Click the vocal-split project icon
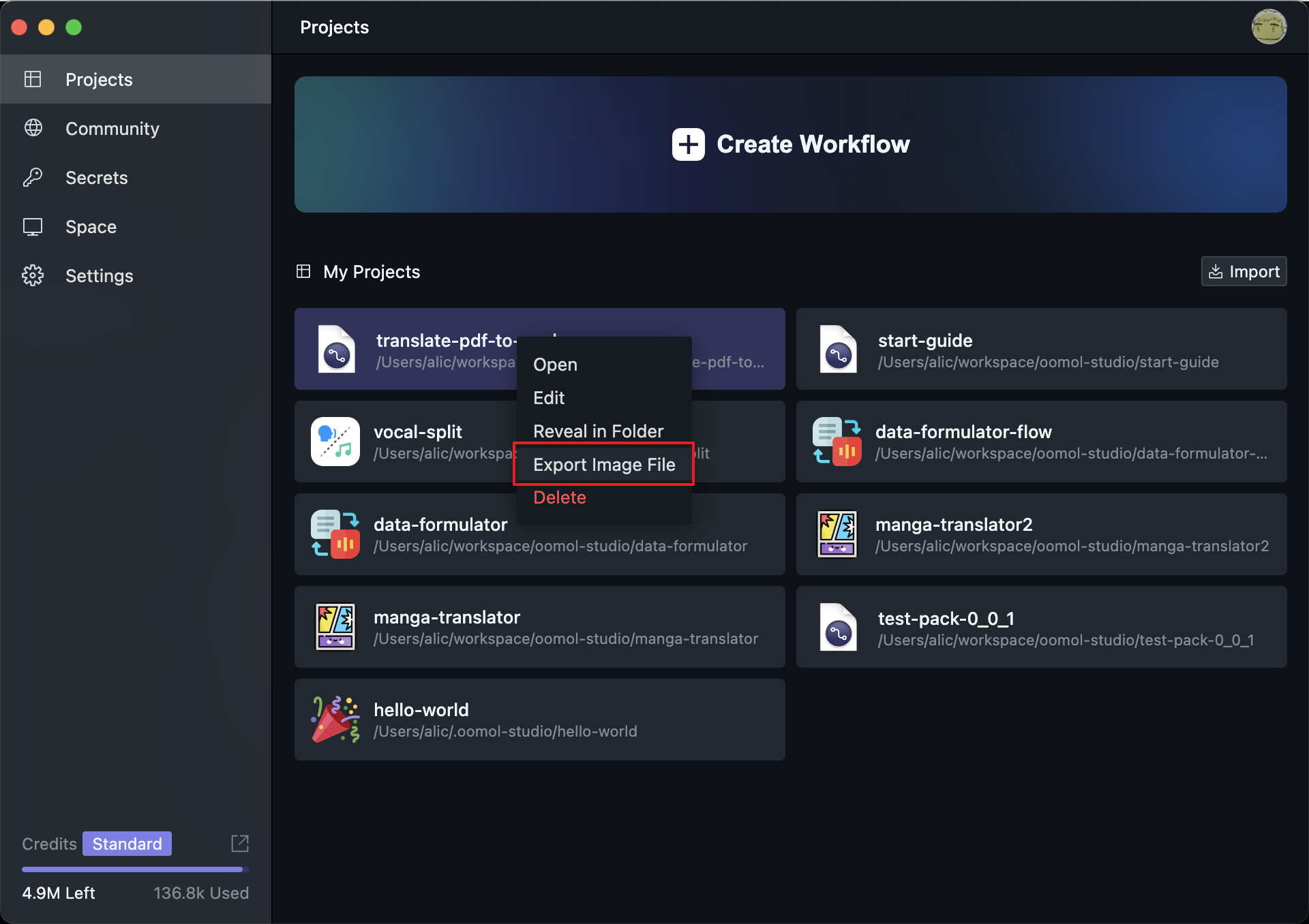 tap(335, 442)
